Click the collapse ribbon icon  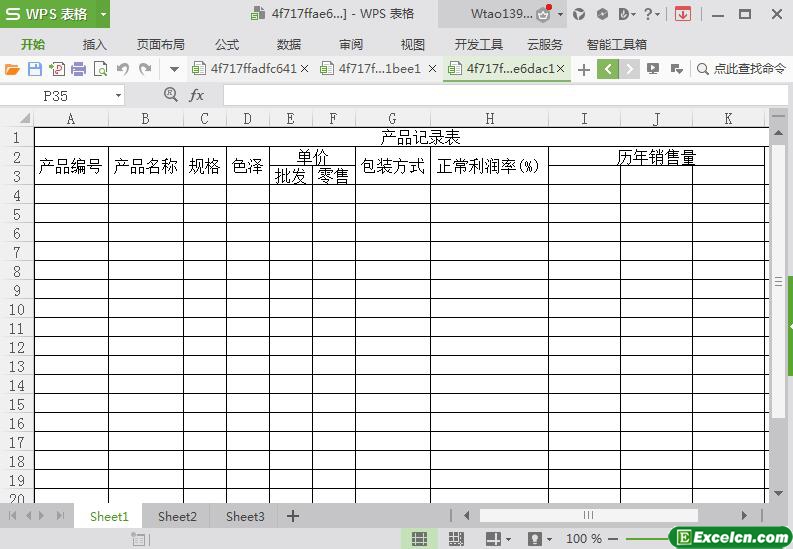click(x=676, y=69)
